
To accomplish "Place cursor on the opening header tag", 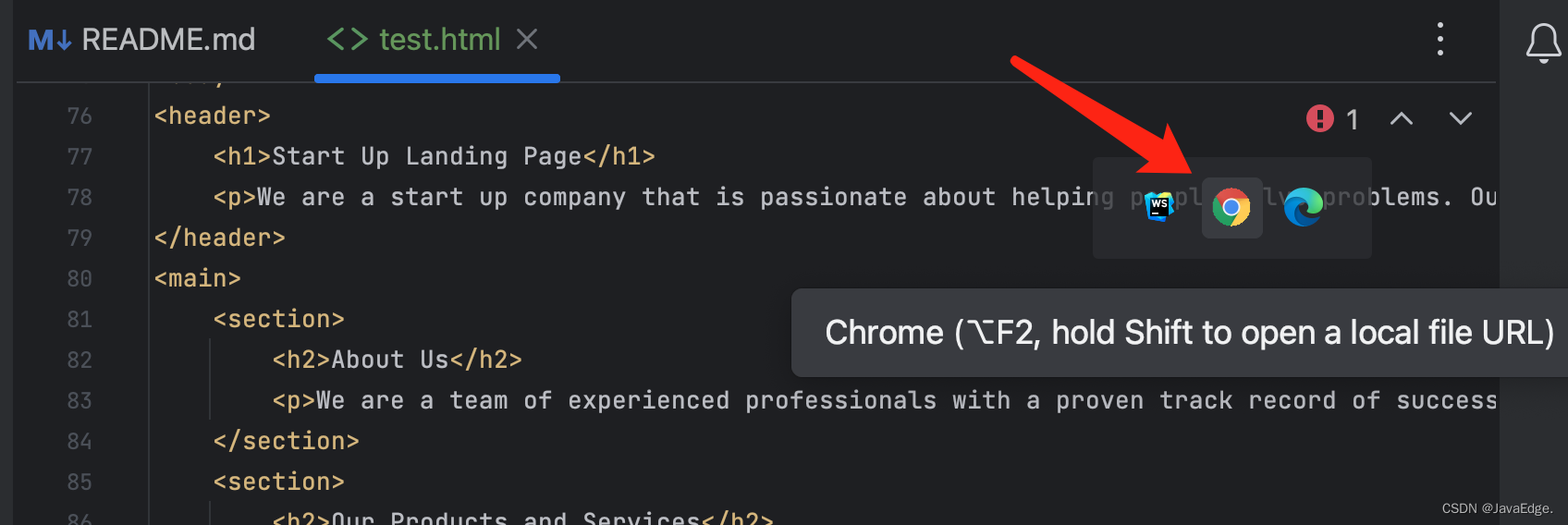I will [x=212, y=116].
